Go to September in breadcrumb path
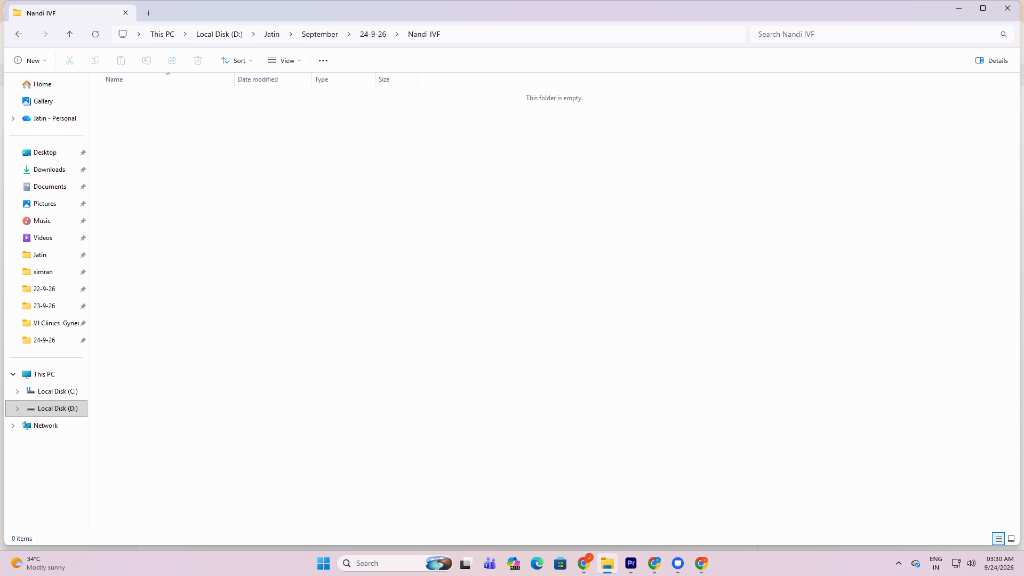This screenshot has height=576, width=1024. click(319, 34)
